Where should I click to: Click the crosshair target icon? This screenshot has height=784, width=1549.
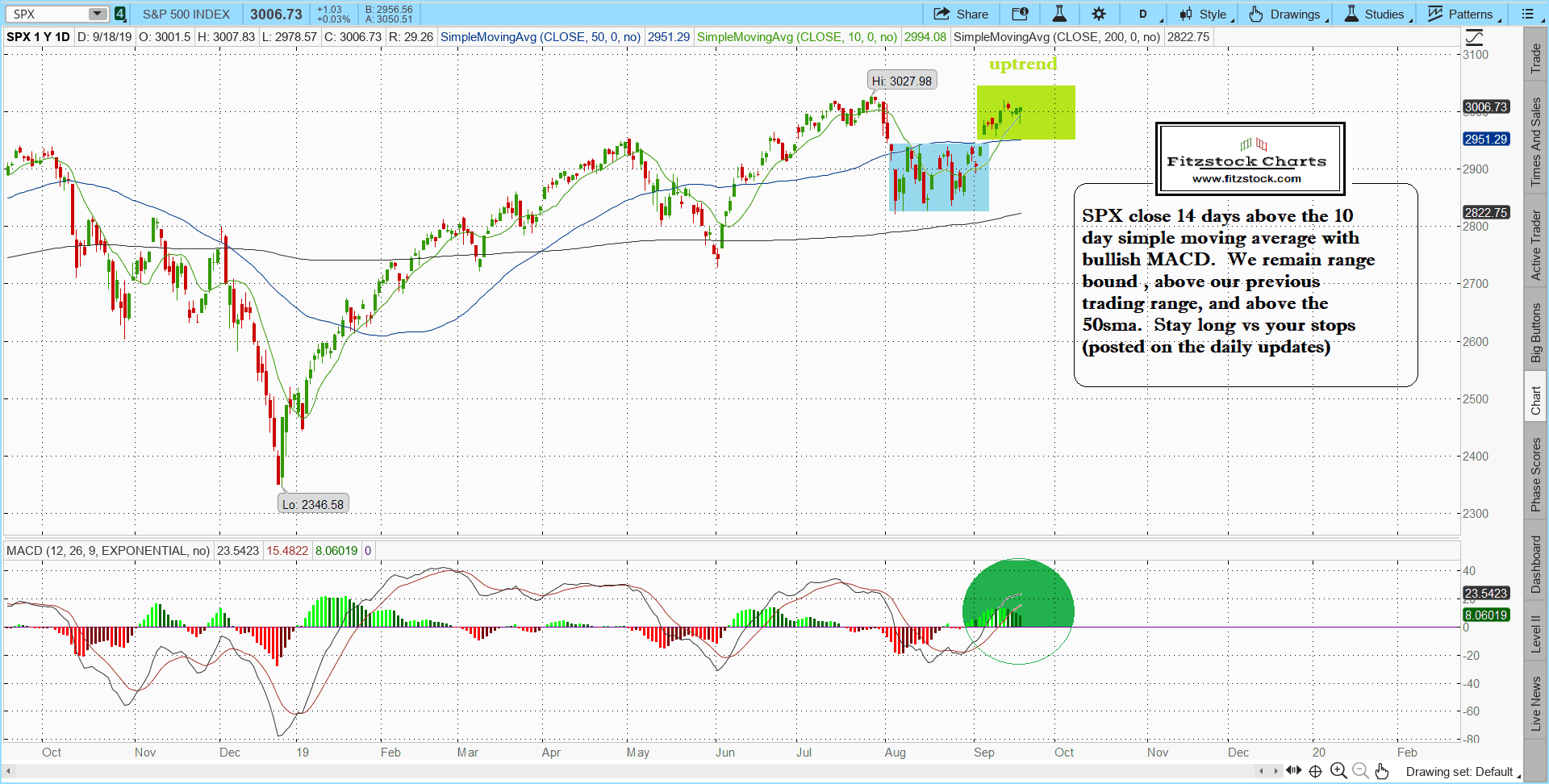1315,771
